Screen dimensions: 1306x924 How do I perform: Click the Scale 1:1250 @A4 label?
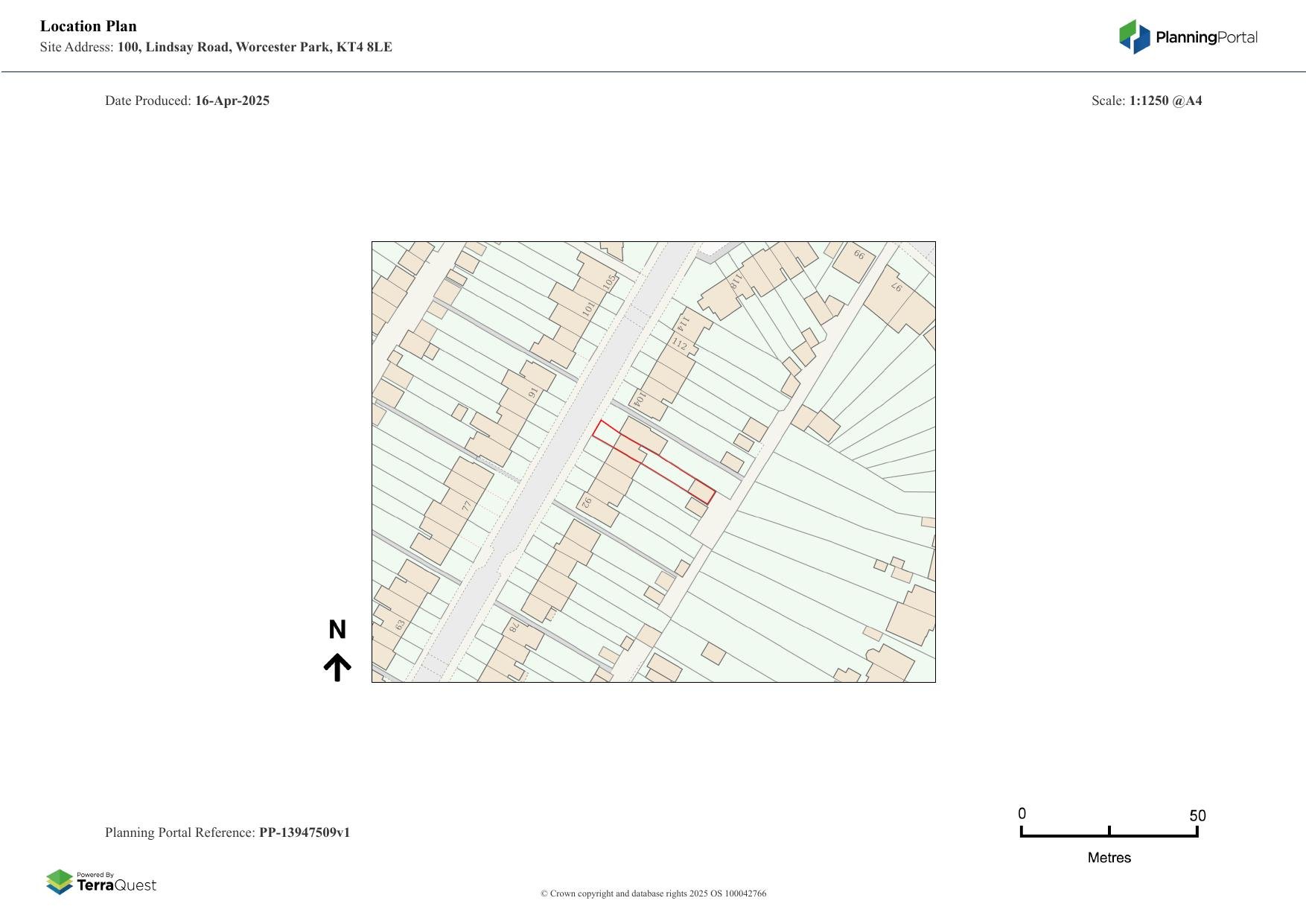pos(1148,100)
